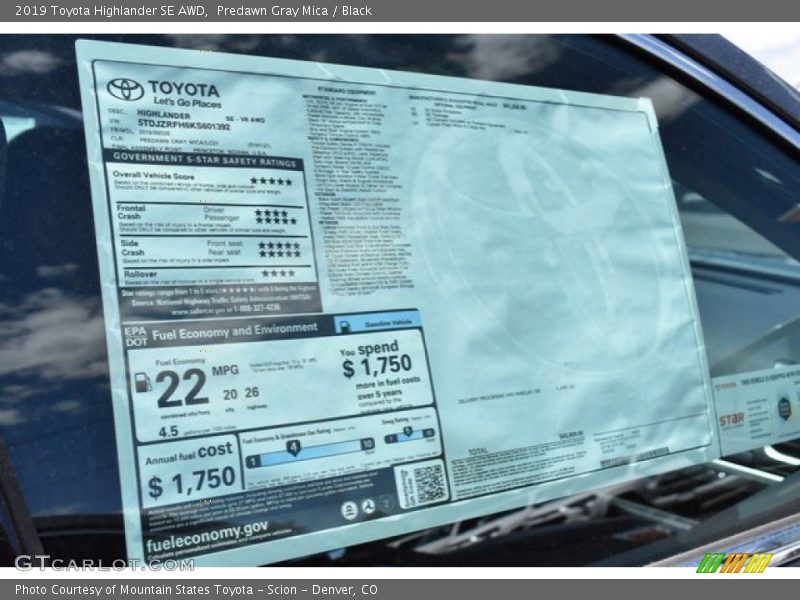Click the 'Overall Vehicle Score' label
This screenshot has height=600, width=800.
153,175
